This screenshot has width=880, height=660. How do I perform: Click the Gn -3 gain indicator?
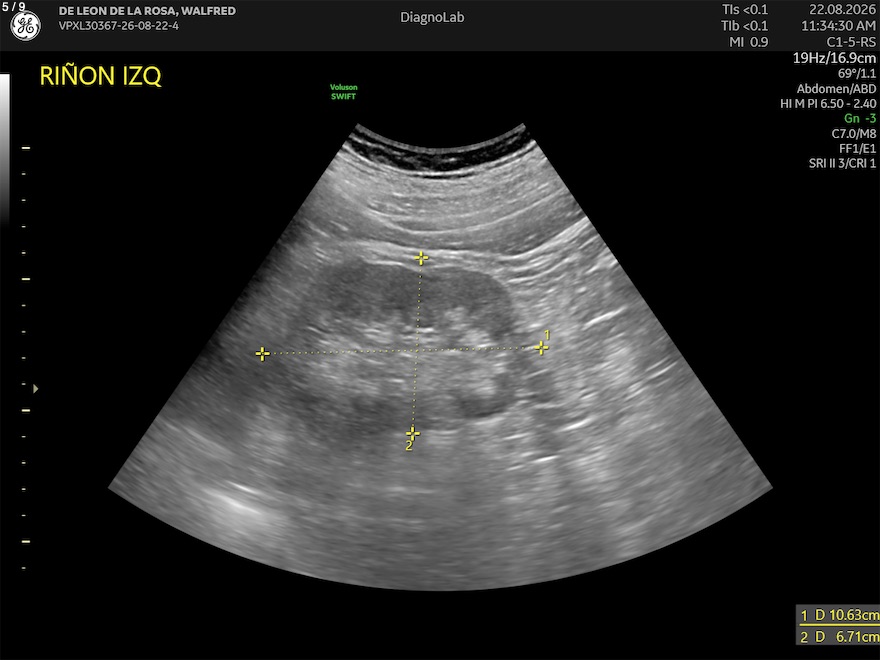tap(860, 118)
